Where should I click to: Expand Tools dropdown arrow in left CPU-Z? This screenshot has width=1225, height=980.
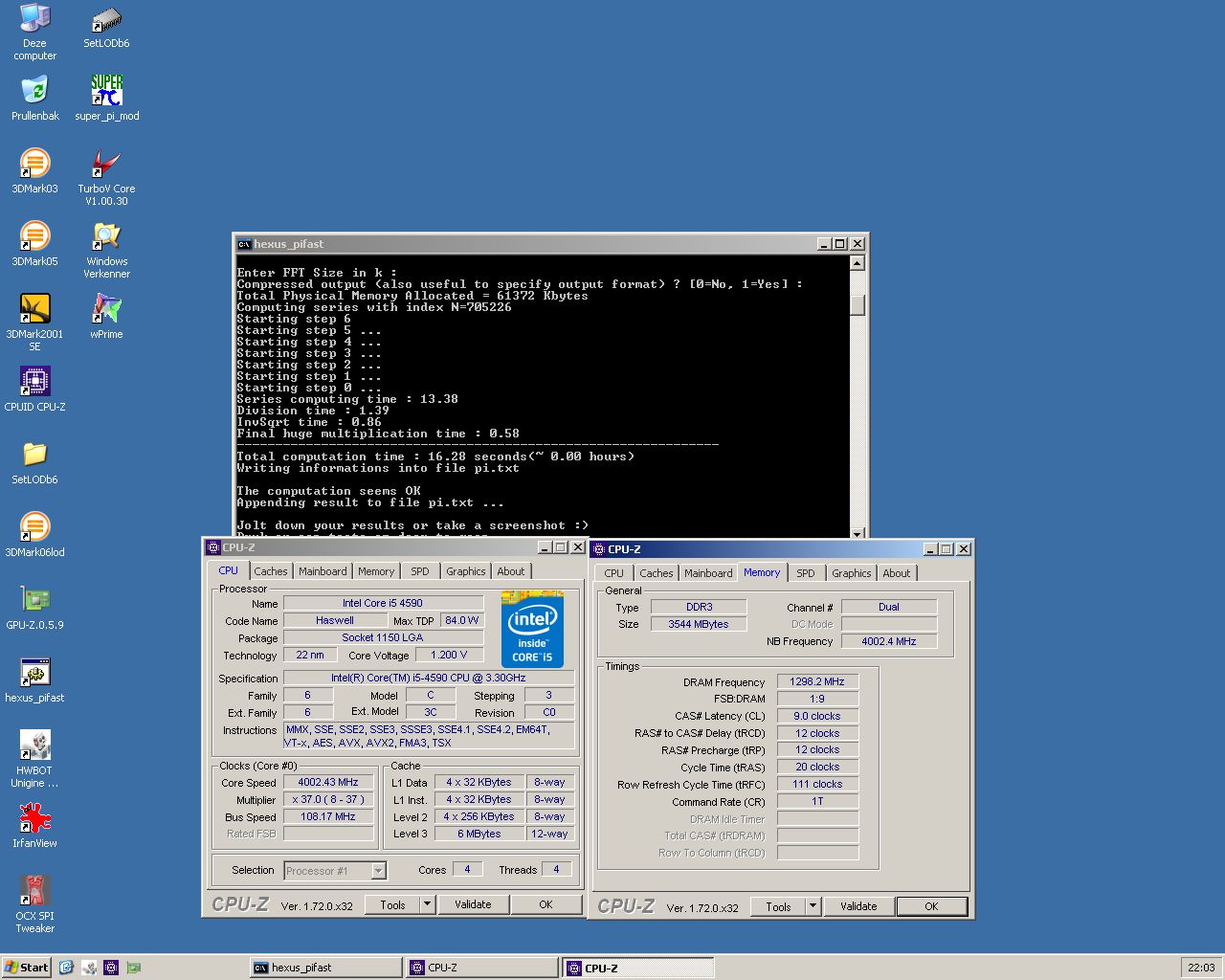(428, 904)
